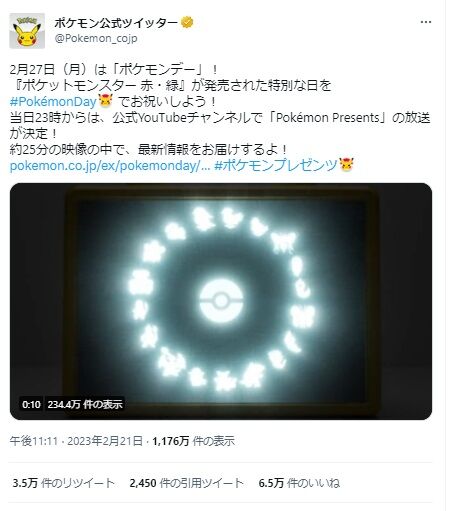Open the pokemon.co.jp/ex/pokemonday link
Viewport: 451px width, 511px height.
point(110,166)
